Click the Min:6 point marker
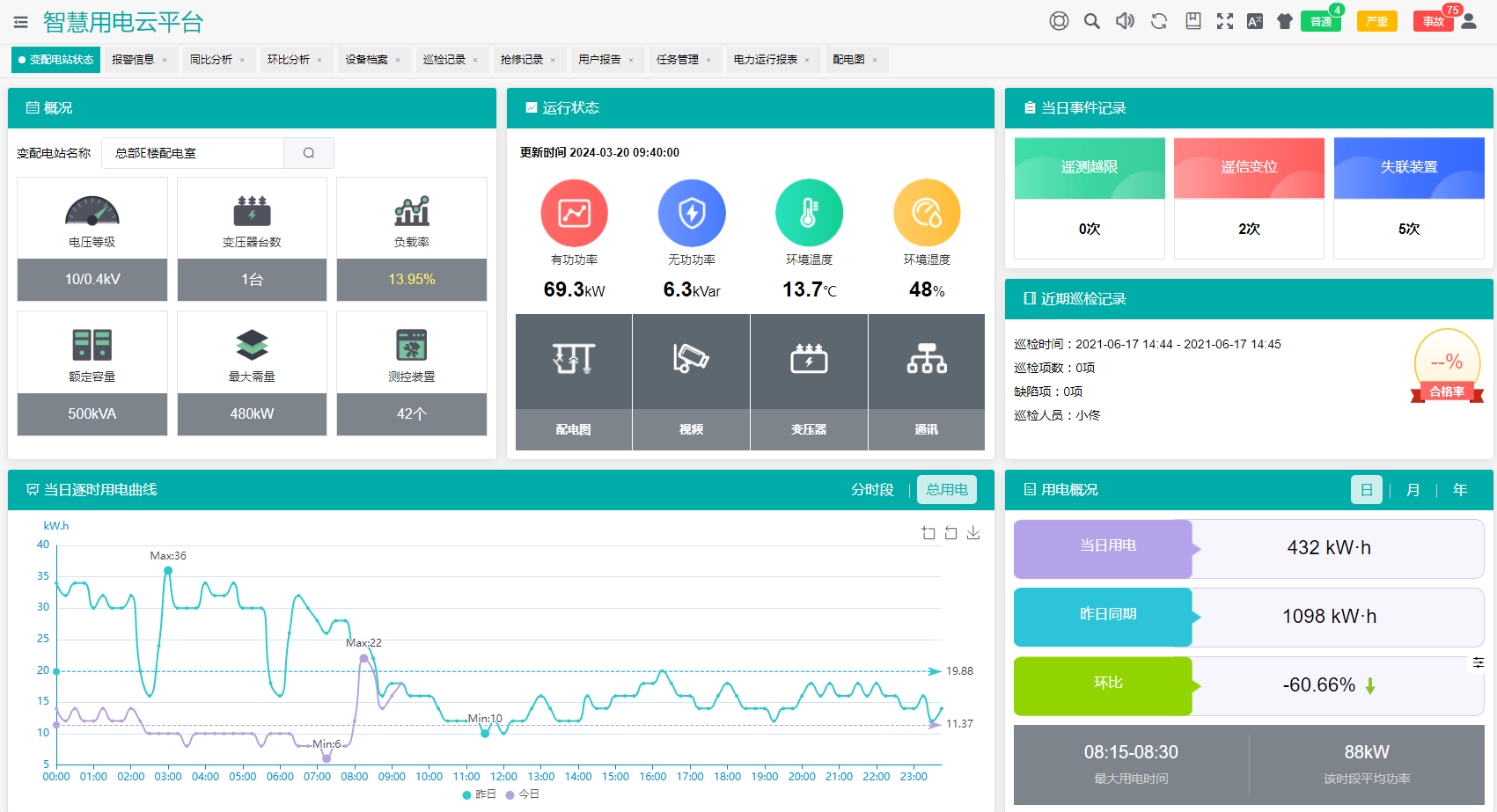Image resolution: width=1497 pixels, height=812 pixels. tap(327, 757)
